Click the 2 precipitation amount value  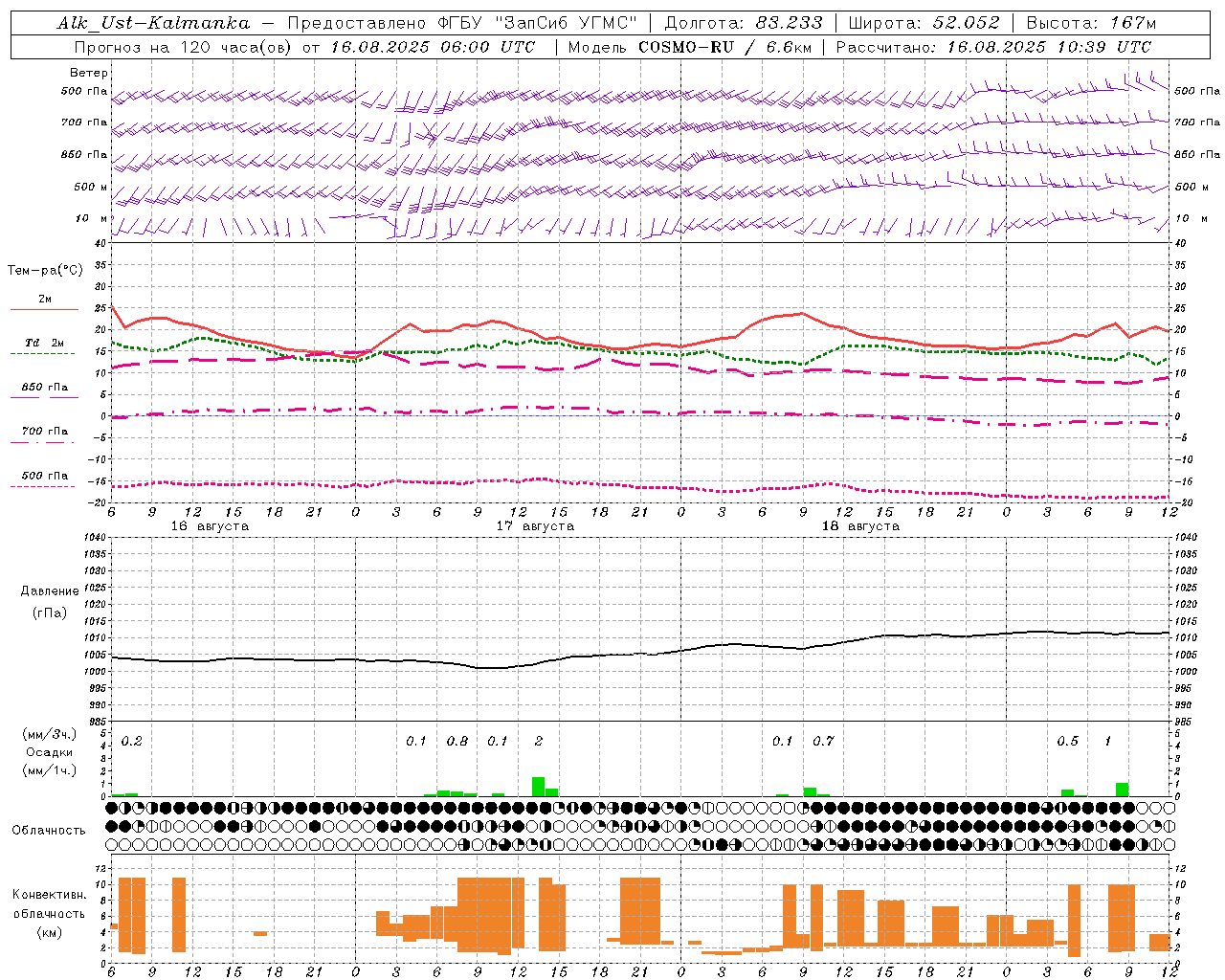(539, 741)
